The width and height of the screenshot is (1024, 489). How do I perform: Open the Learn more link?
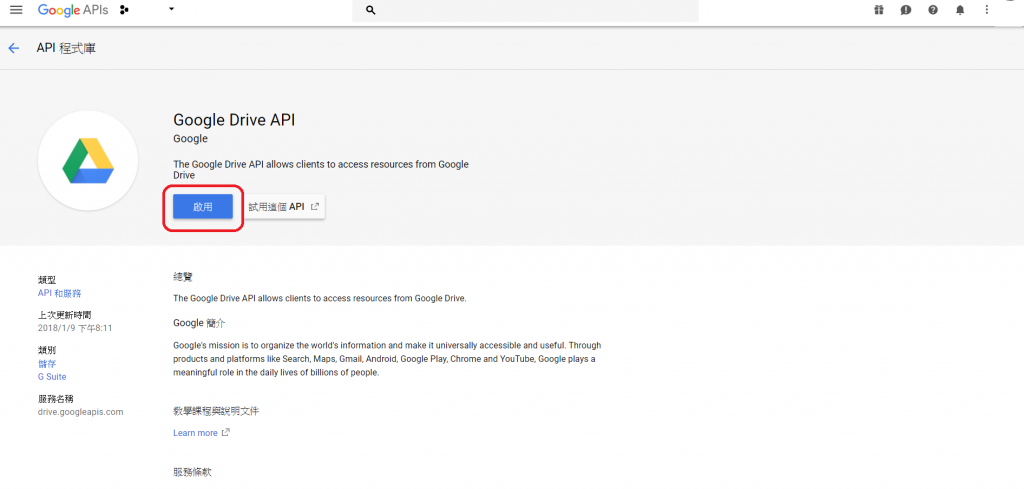[195, 433]
